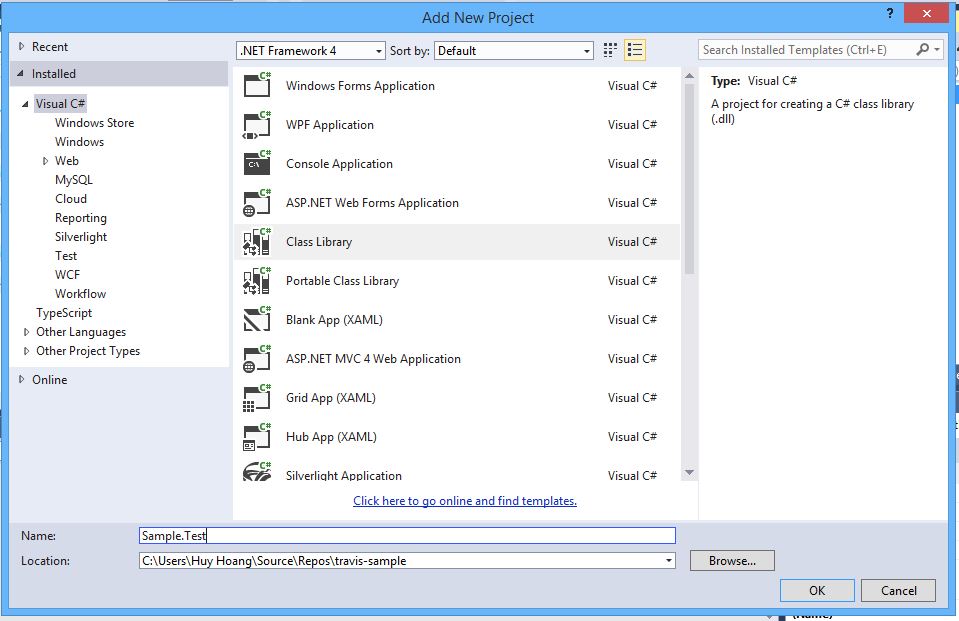Choose the Console Application icon
The height and width of the screenshot is (621, 959).
pyautogui.click(x=257, y=164)
